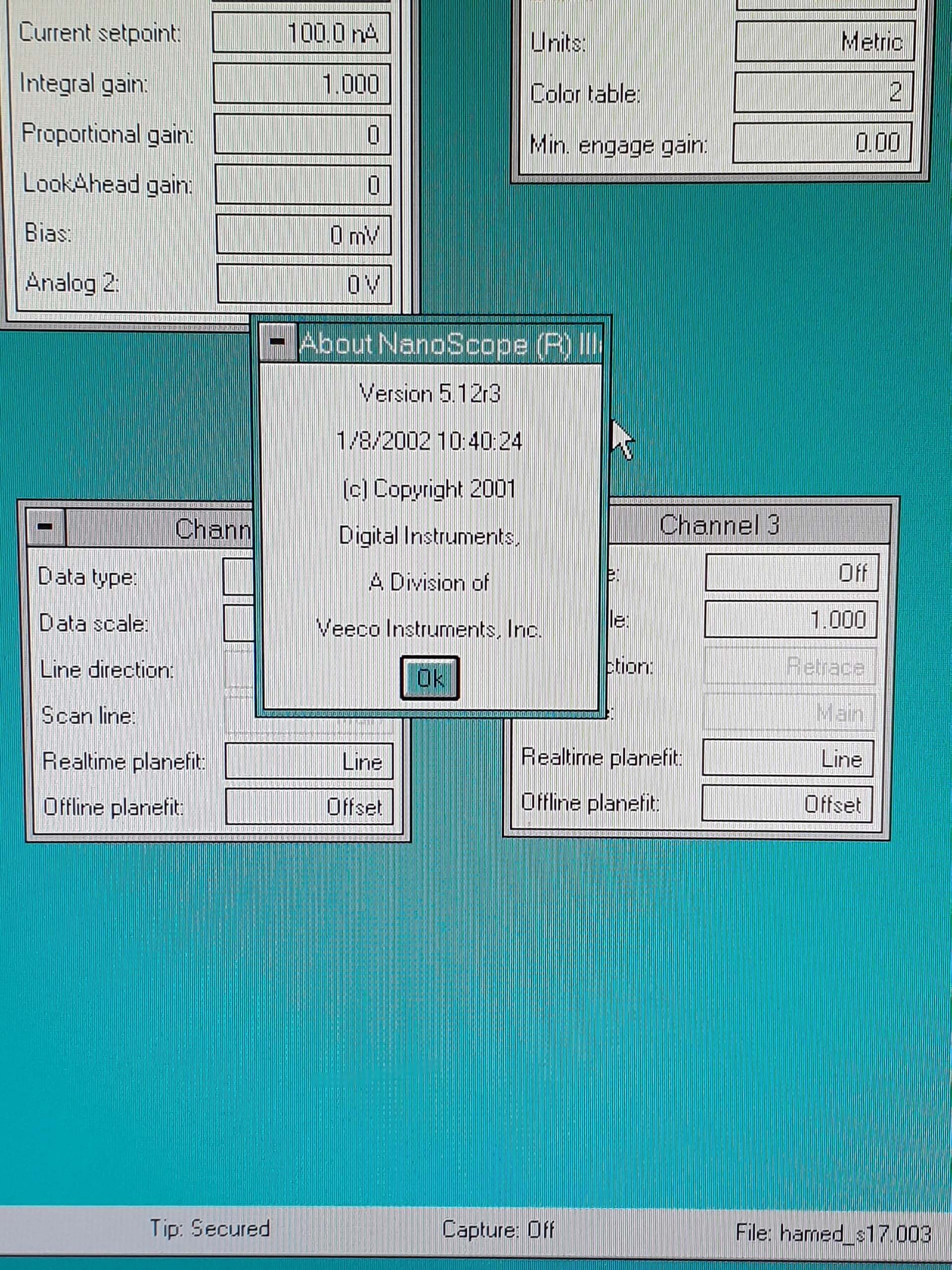Click Ok in the About NanoScope dialog
This screenshot has width=952, height=1270.
point(430,678)
